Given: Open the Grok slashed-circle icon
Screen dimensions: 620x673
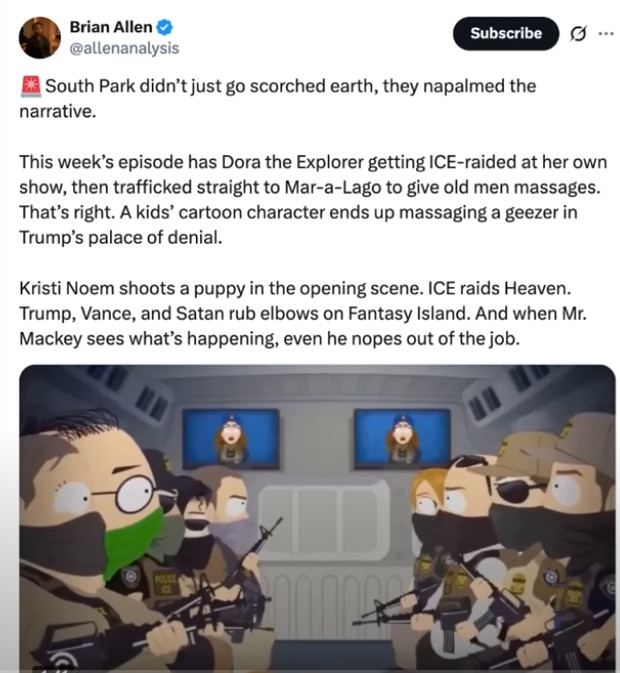Looking at the screenshot, I should tap(578, 33).
